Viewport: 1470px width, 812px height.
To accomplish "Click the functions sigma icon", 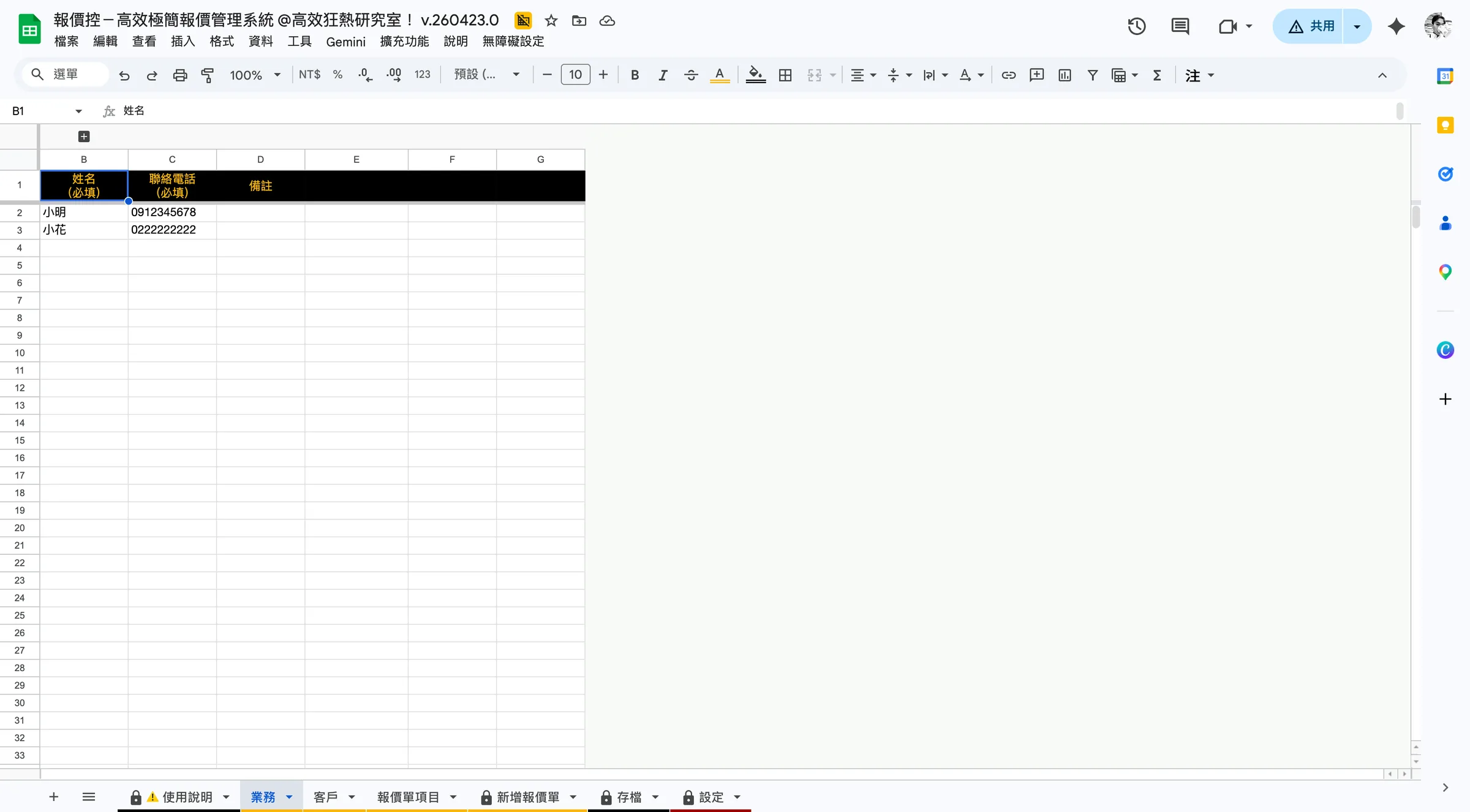I will click(1157, 75).
